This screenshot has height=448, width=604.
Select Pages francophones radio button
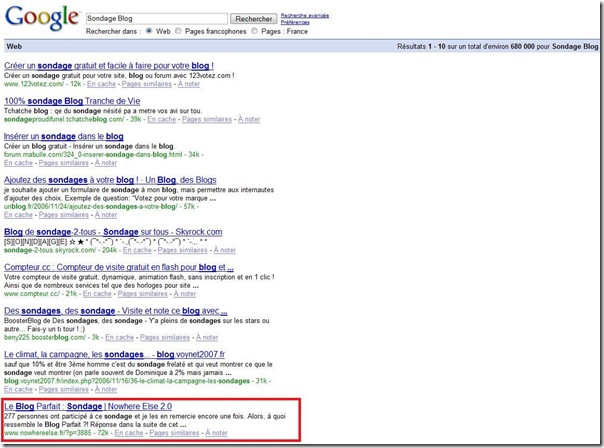(x=178, y=31)
